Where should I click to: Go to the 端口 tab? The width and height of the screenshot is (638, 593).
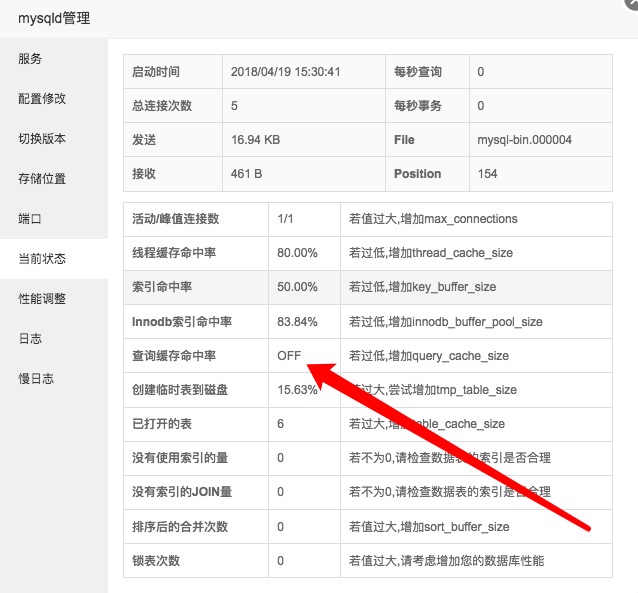point(30,219)
